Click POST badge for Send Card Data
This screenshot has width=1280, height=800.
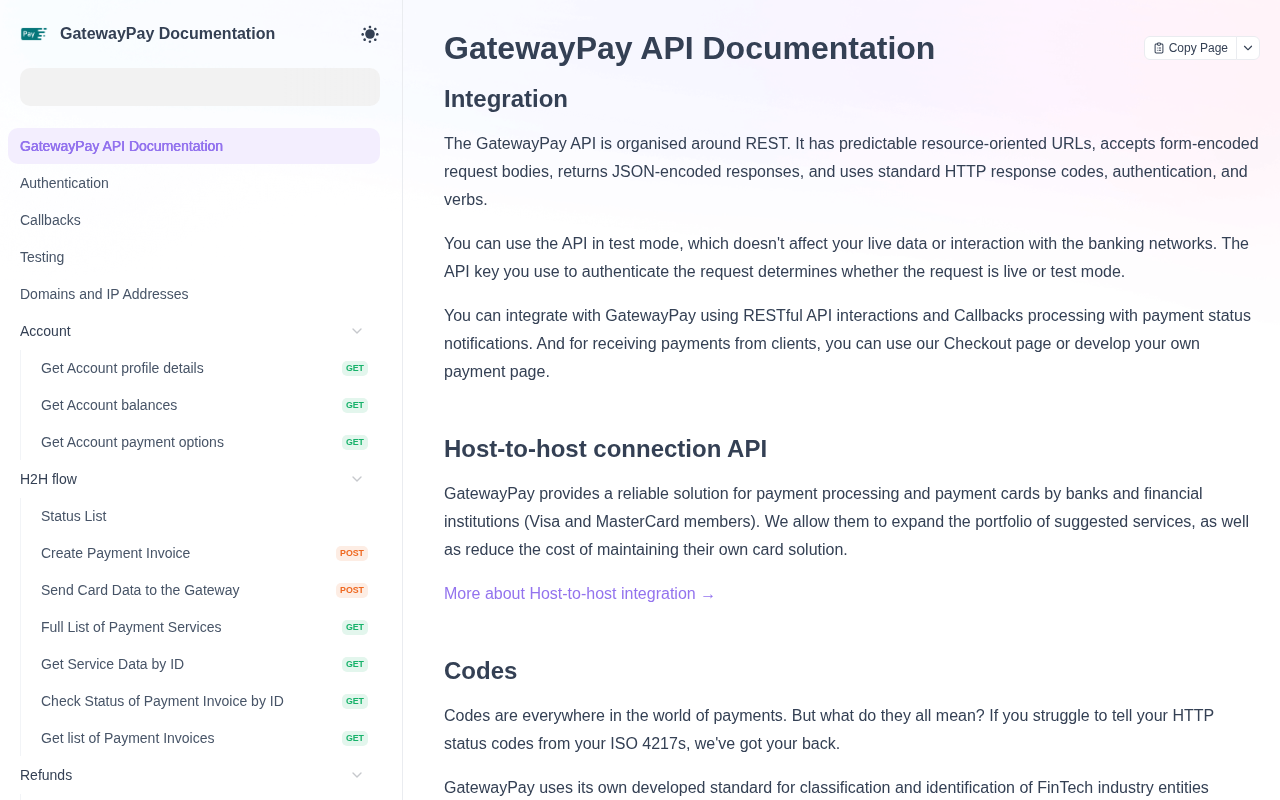[x=352, y=590]
